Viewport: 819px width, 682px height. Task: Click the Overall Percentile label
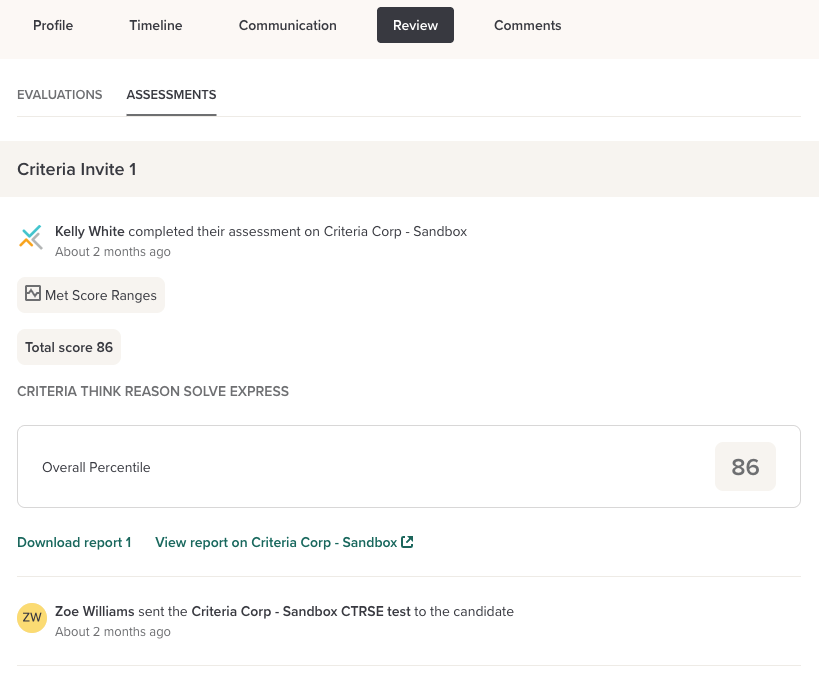click(x=96, y=467)
